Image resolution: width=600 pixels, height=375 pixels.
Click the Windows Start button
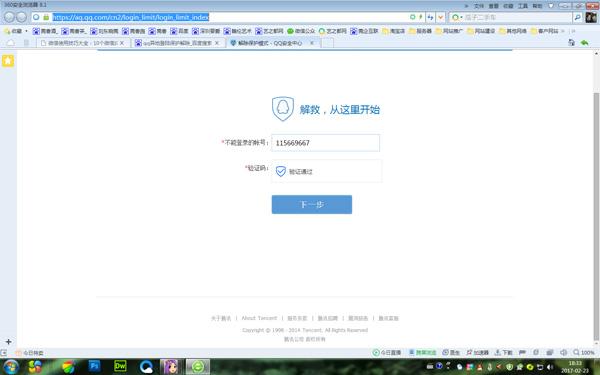11,367
